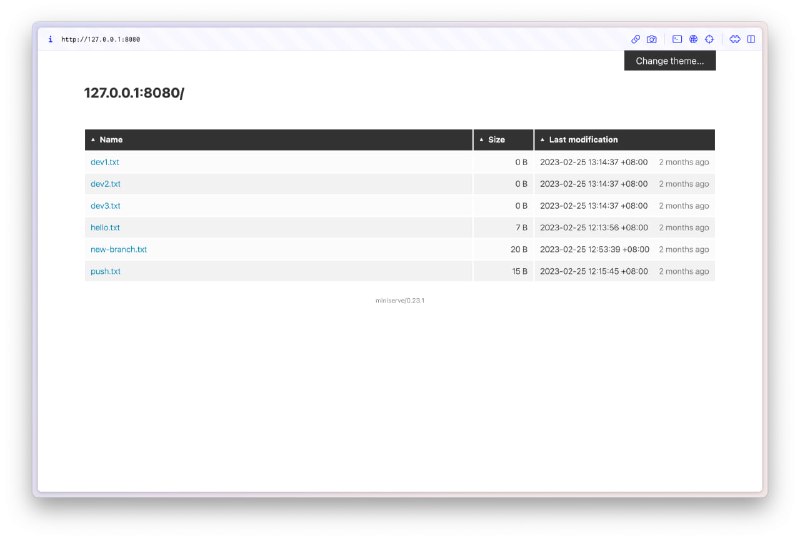Open the terminal console icon
Viewport: 800px width, 540px height.
point(677,39)
